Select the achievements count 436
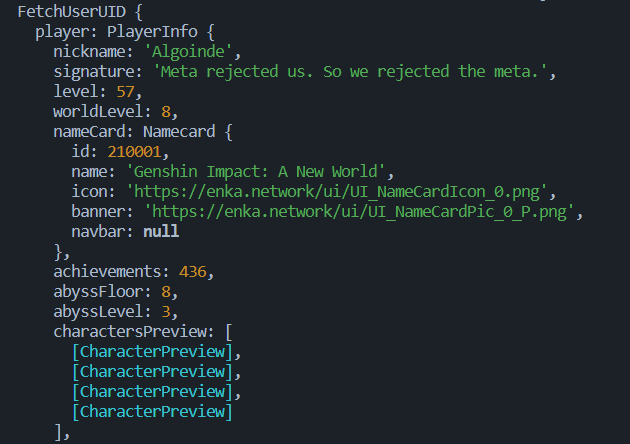The height and width of the screenshot is (444, 630). click(x=194, y=271)
